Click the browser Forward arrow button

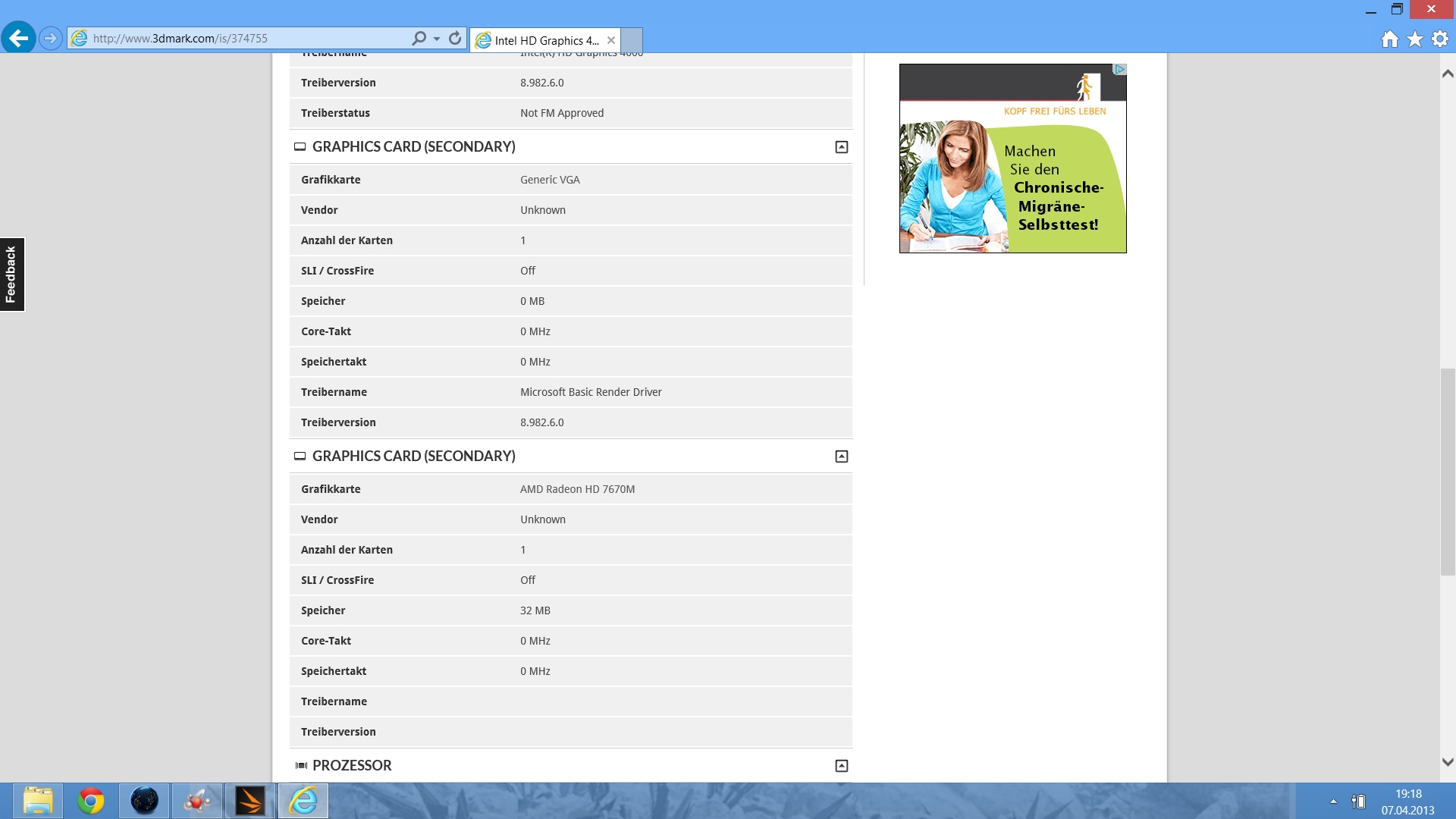coord(50,38)
